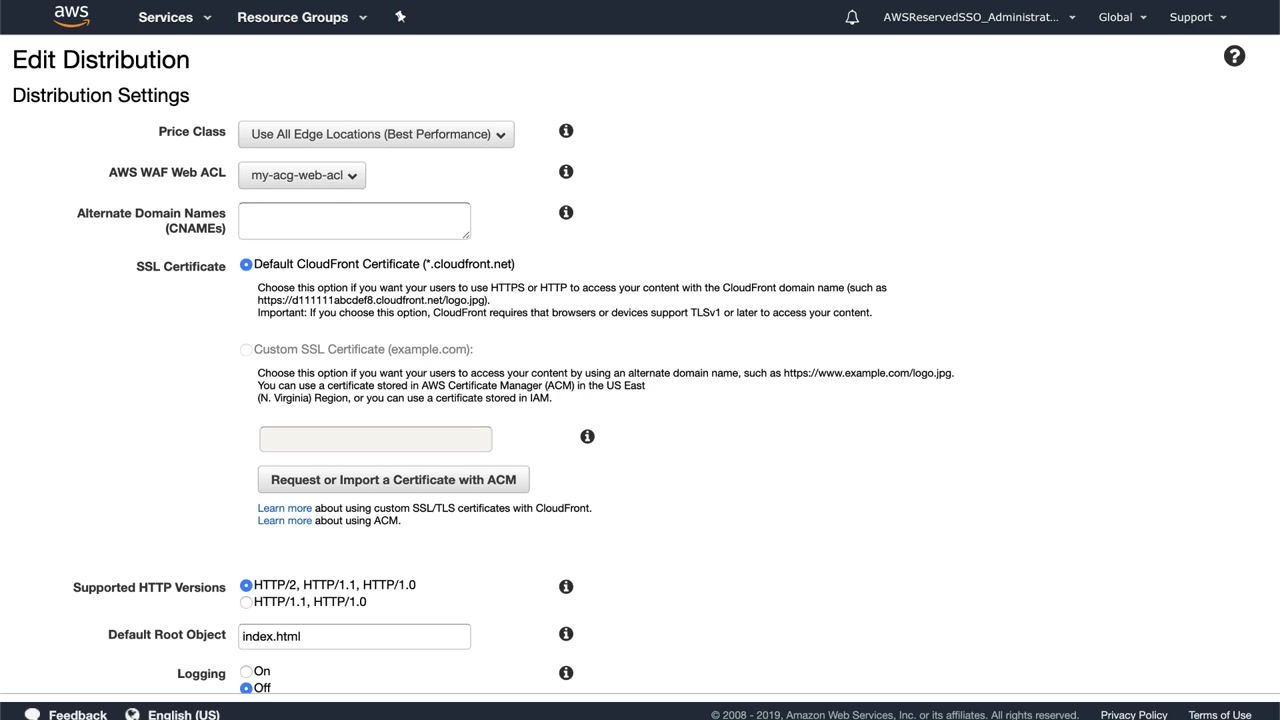Show info for Alternate Domain Names
This screenshot has height=720, width=1280.
pos(566,213)
